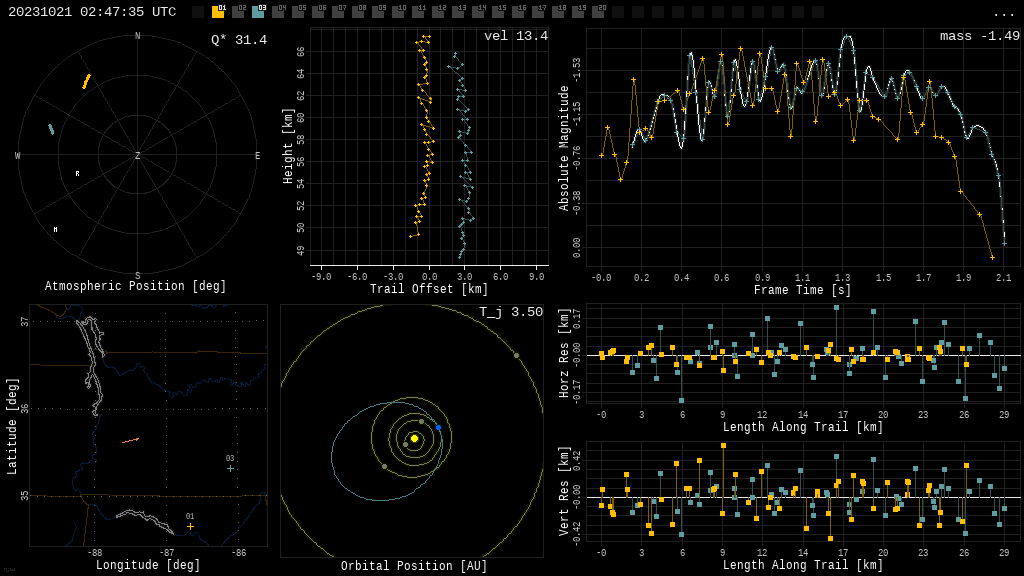
Task: Select the yellow streak in the polar plot
Action: [86, 81]
